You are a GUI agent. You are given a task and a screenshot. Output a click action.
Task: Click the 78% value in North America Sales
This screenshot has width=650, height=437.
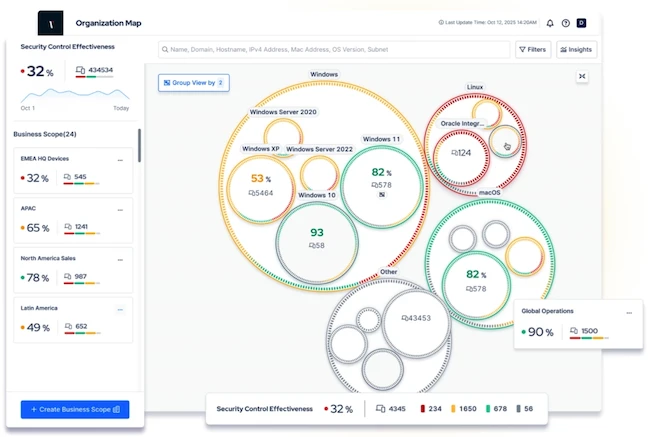[38, 277]
